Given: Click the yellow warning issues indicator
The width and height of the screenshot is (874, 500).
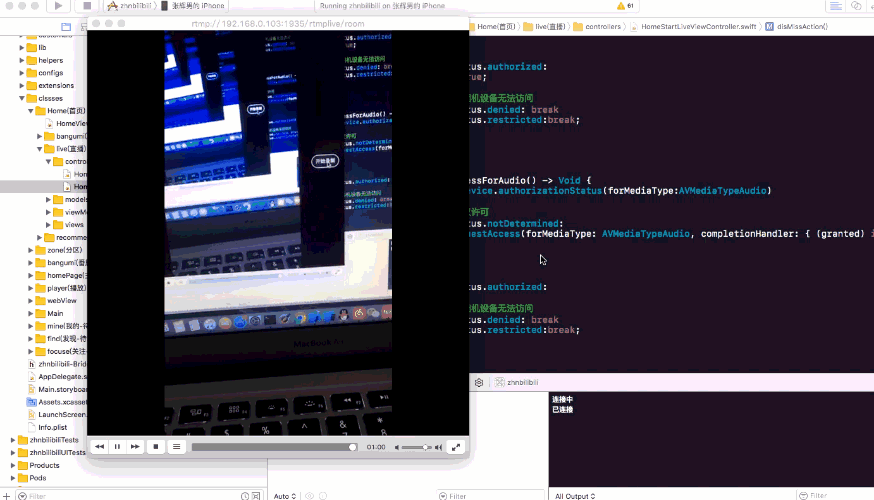Looking at the screenshot, I should [625, 6].
